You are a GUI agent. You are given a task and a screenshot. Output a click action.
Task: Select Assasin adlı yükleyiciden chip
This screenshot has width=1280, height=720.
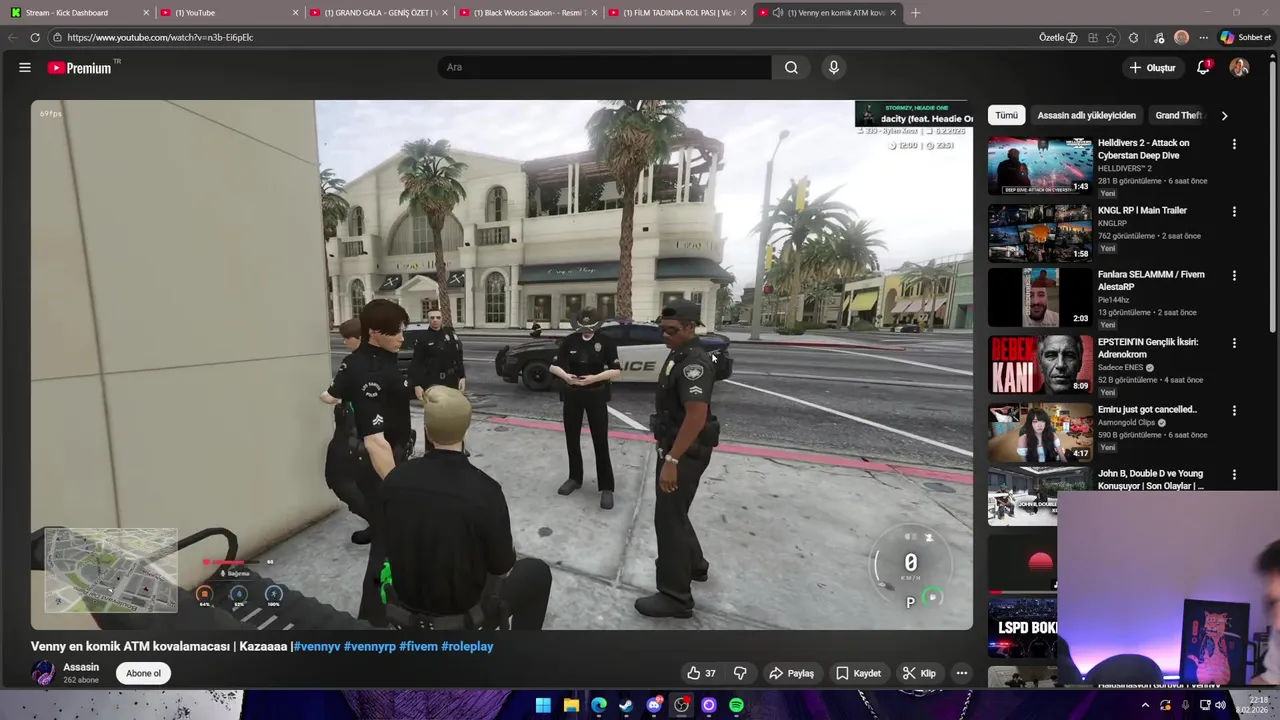click(x=1086, y=115)
